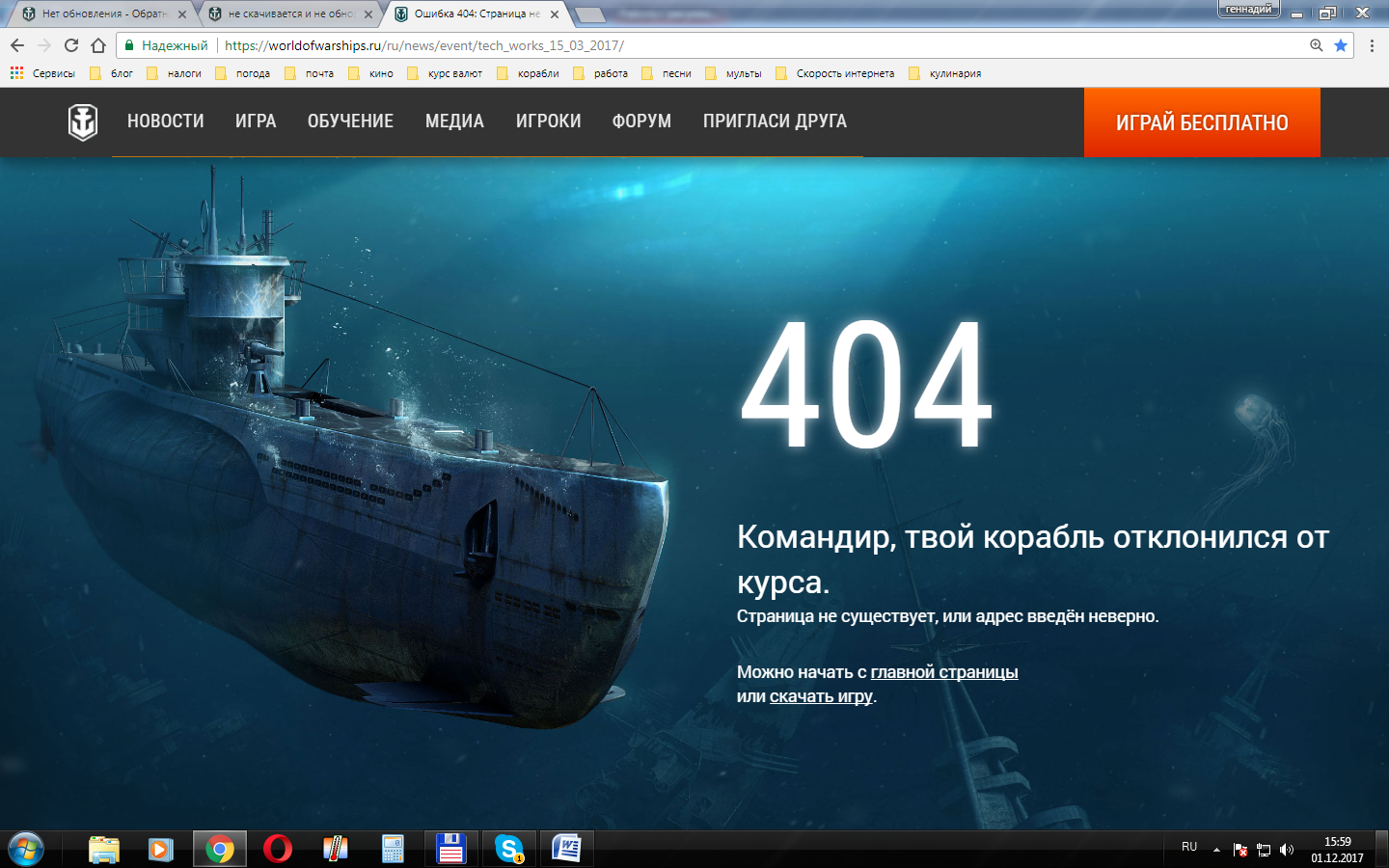Open the 'мульты' bookmark folder

tap(733, 73)
